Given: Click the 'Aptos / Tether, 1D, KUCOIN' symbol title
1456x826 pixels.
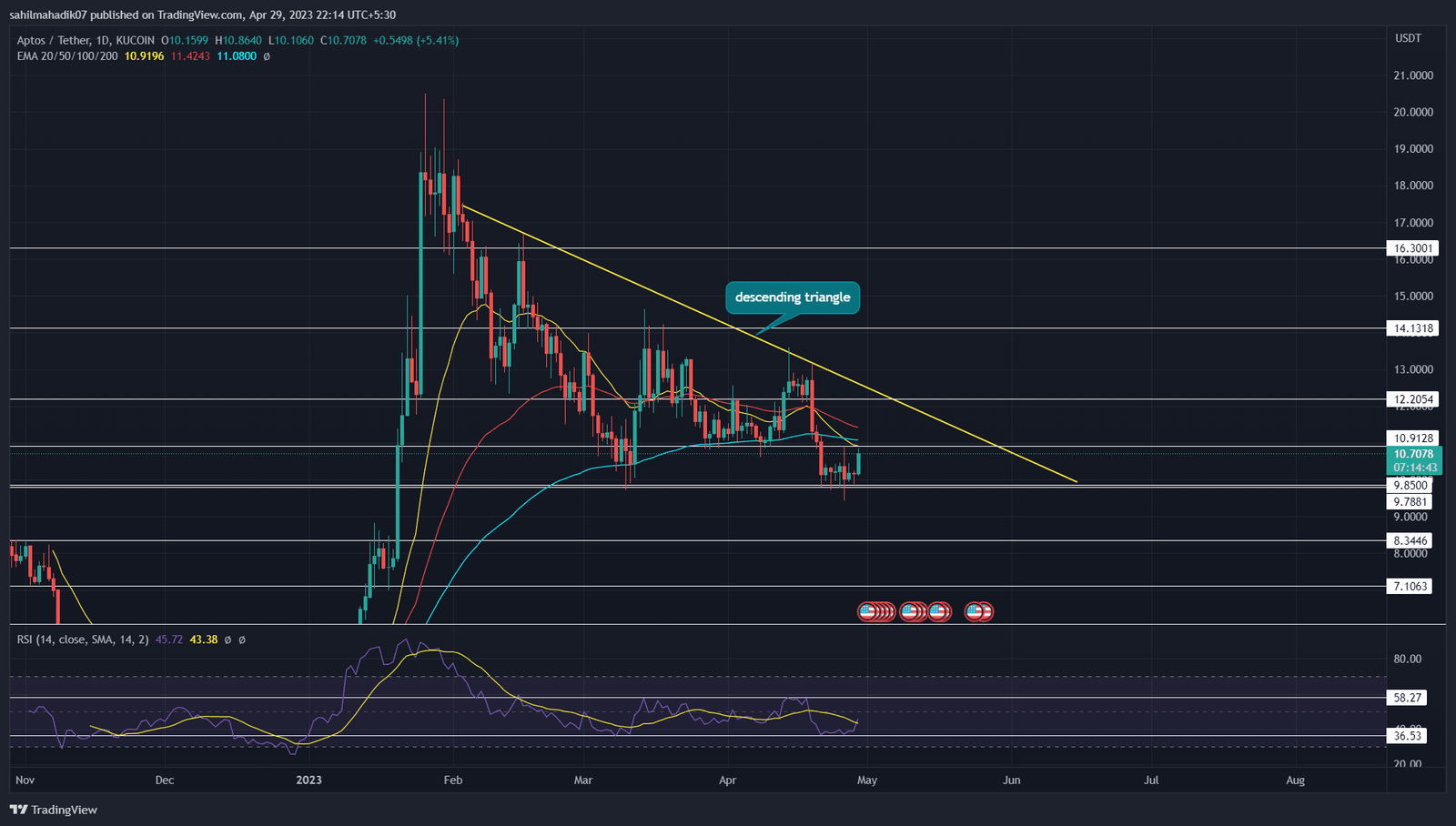Looking at the screenshot, I should click(86, 40).
